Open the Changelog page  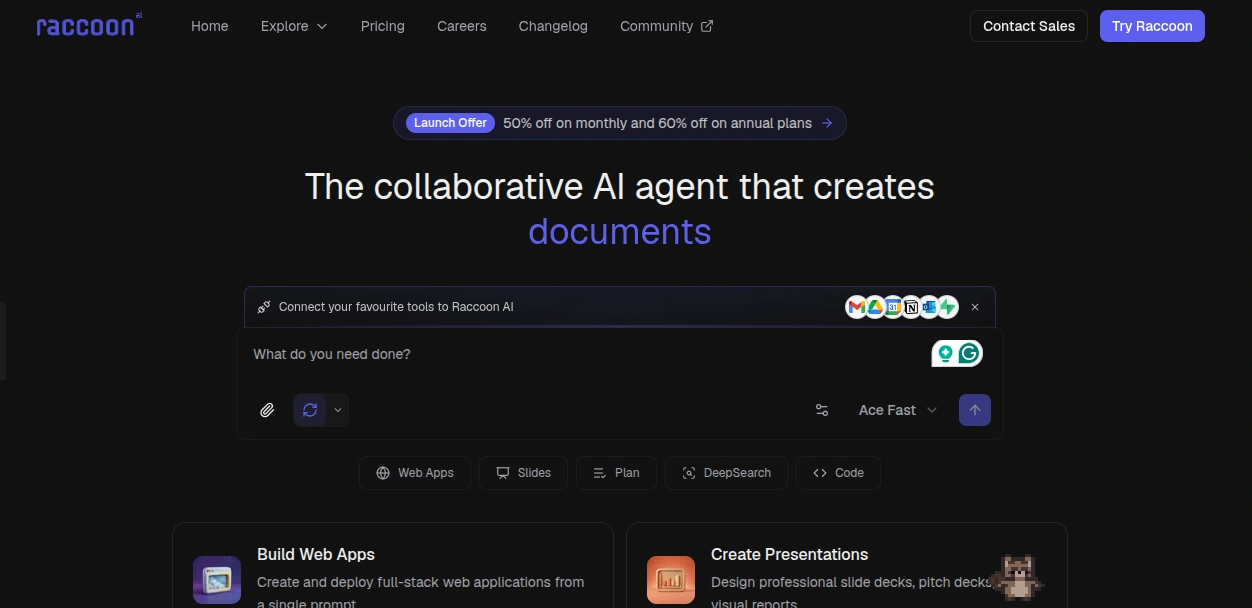coord(553,26)
